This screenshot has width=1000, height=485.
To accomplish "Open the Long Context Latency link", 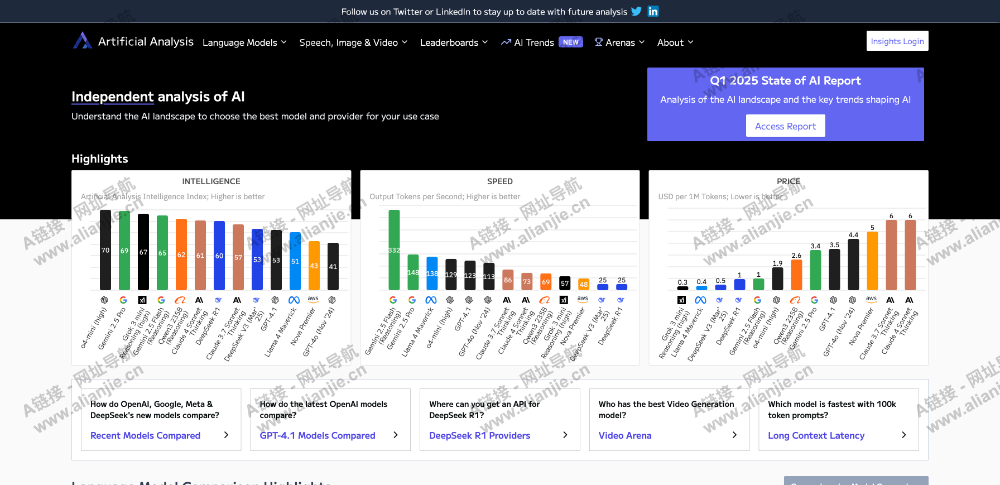I will (816, 436).
